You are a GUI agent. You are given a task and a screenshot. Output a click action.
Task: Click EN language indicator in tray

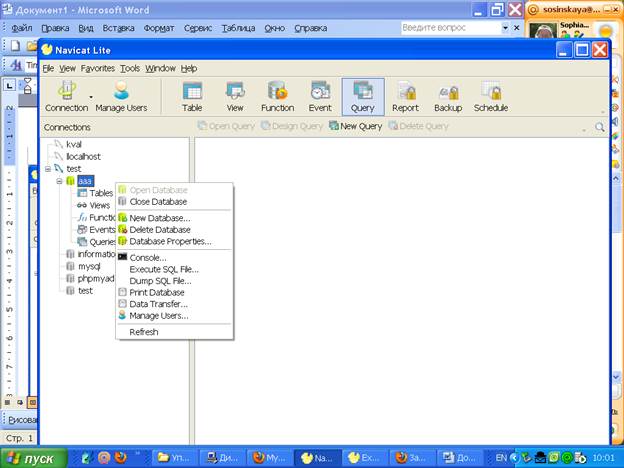tap(501, 458)
